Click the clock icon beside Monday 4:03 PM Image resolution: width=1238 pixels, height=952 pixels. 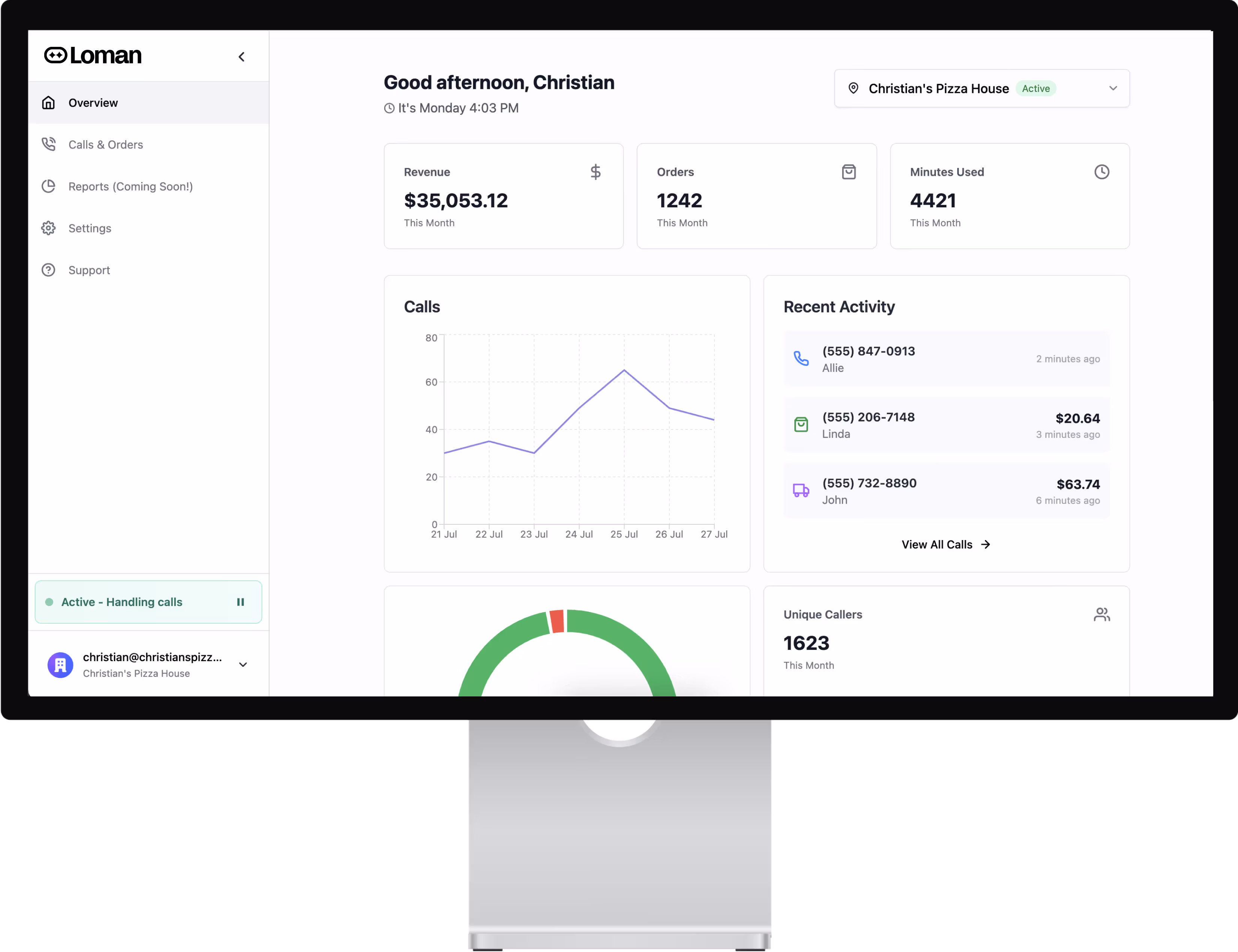pos(389,108)
